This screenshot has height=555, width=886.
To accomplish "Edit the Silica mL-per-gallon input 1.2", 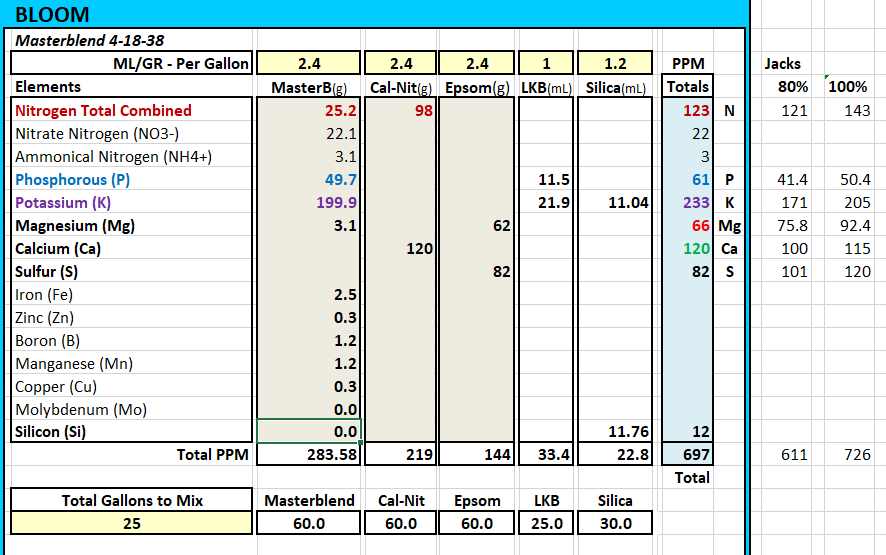I will (615, 63).
